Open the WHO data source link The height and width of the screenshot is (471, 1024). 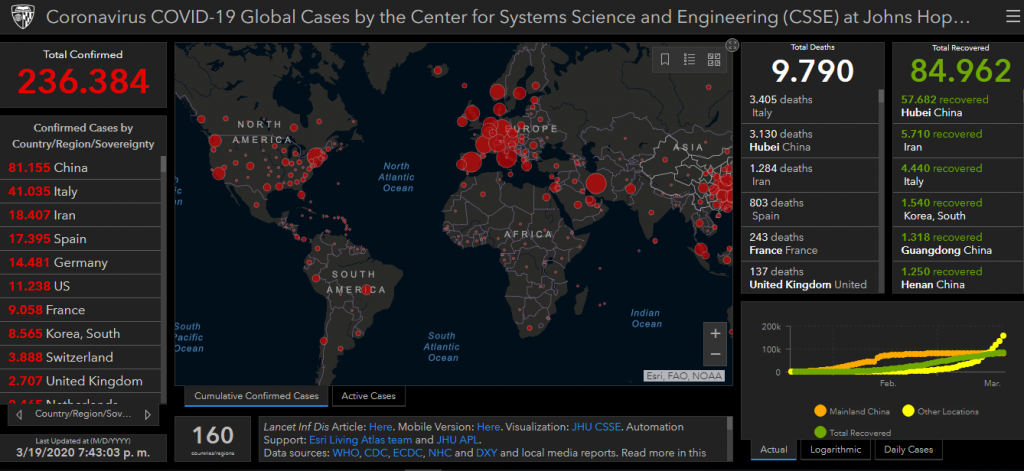pyautogui.click(x=346, y=453)
